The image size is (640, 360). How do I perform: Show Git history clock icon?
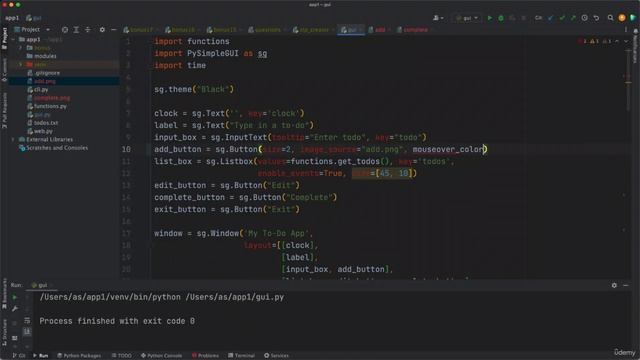[584, 18]
